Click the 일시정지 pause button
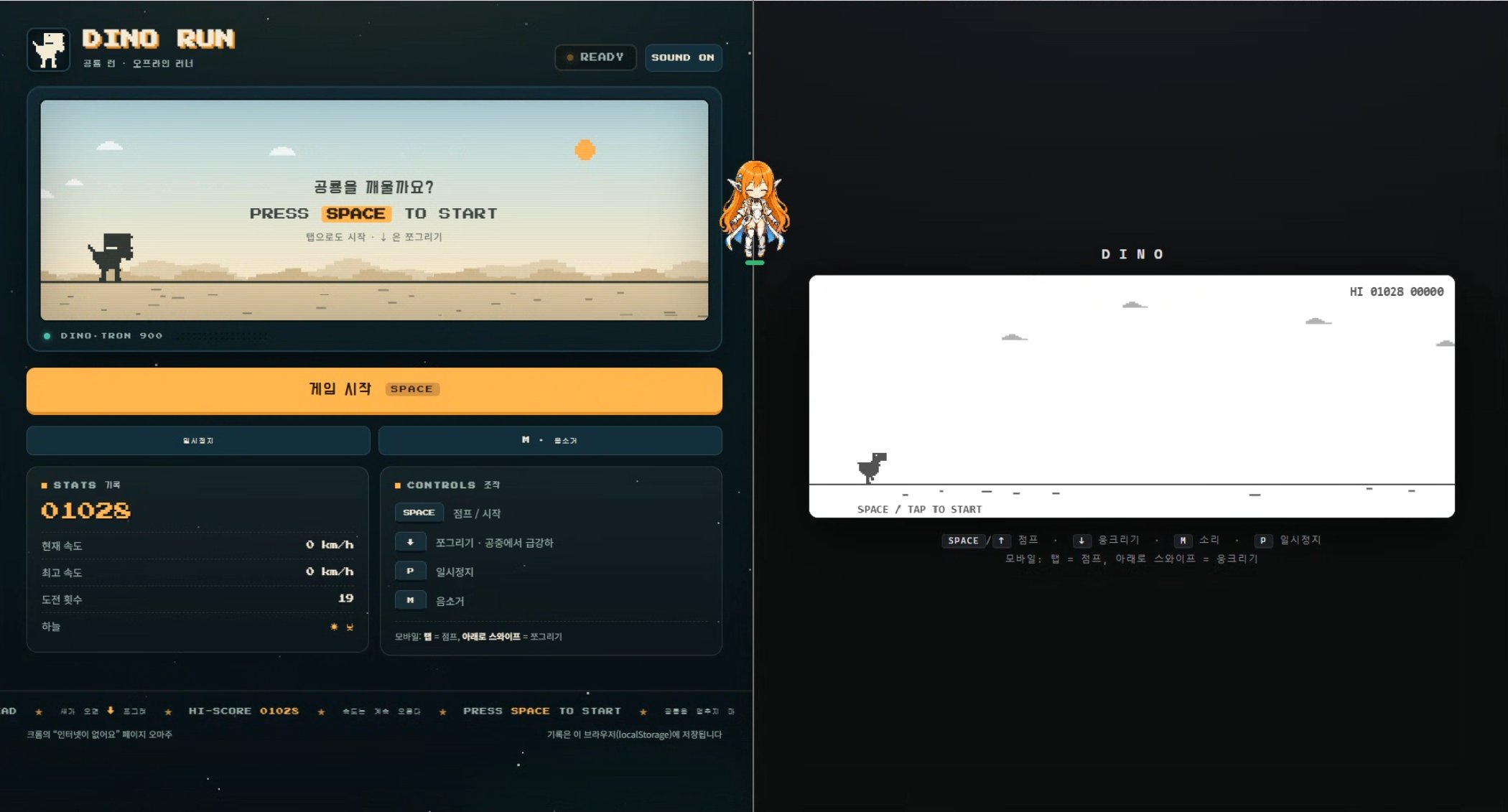The width and height of the screenshot is (1508, 812). 198,440
